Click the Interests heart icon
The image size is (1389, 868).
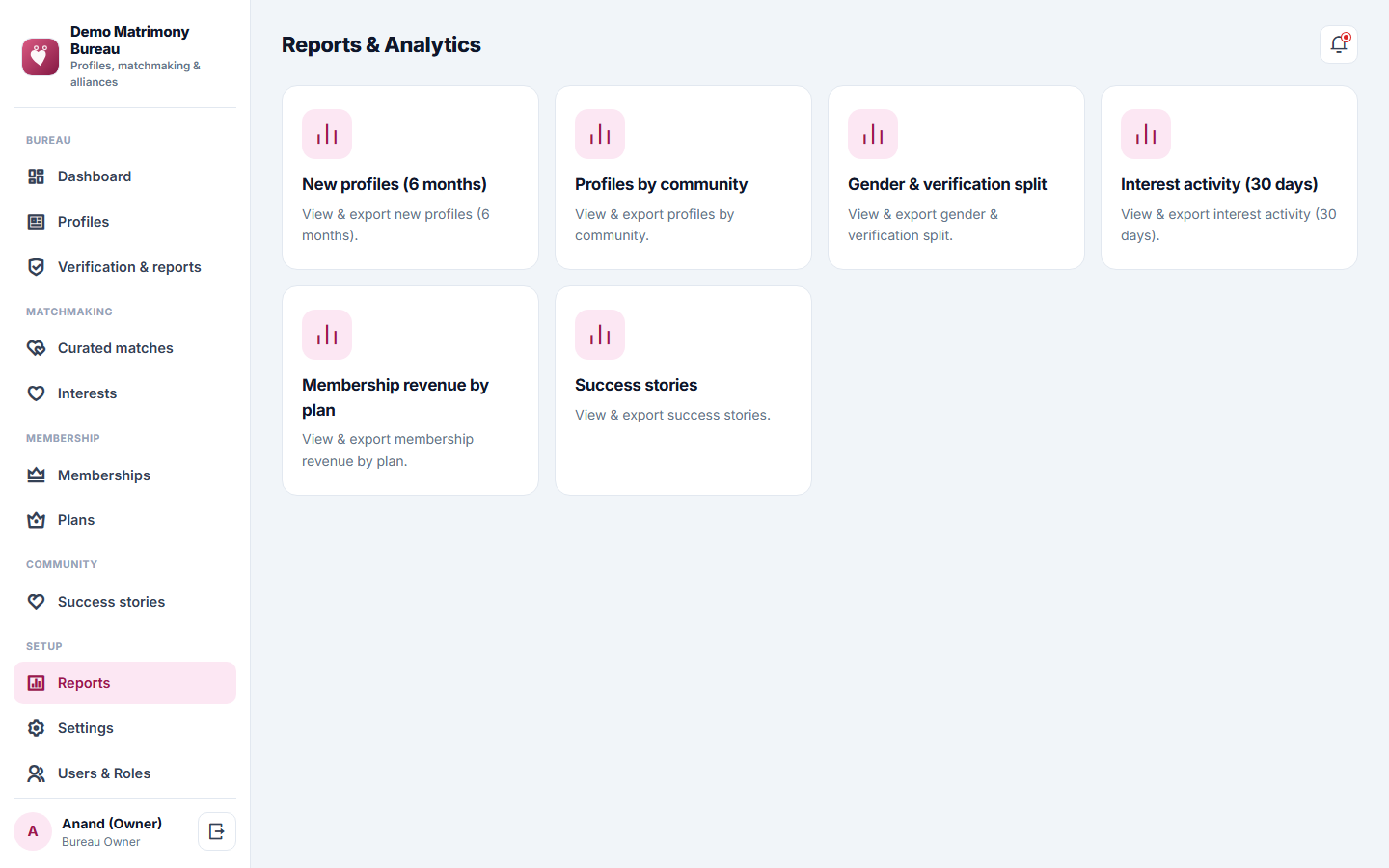(37, 393)
